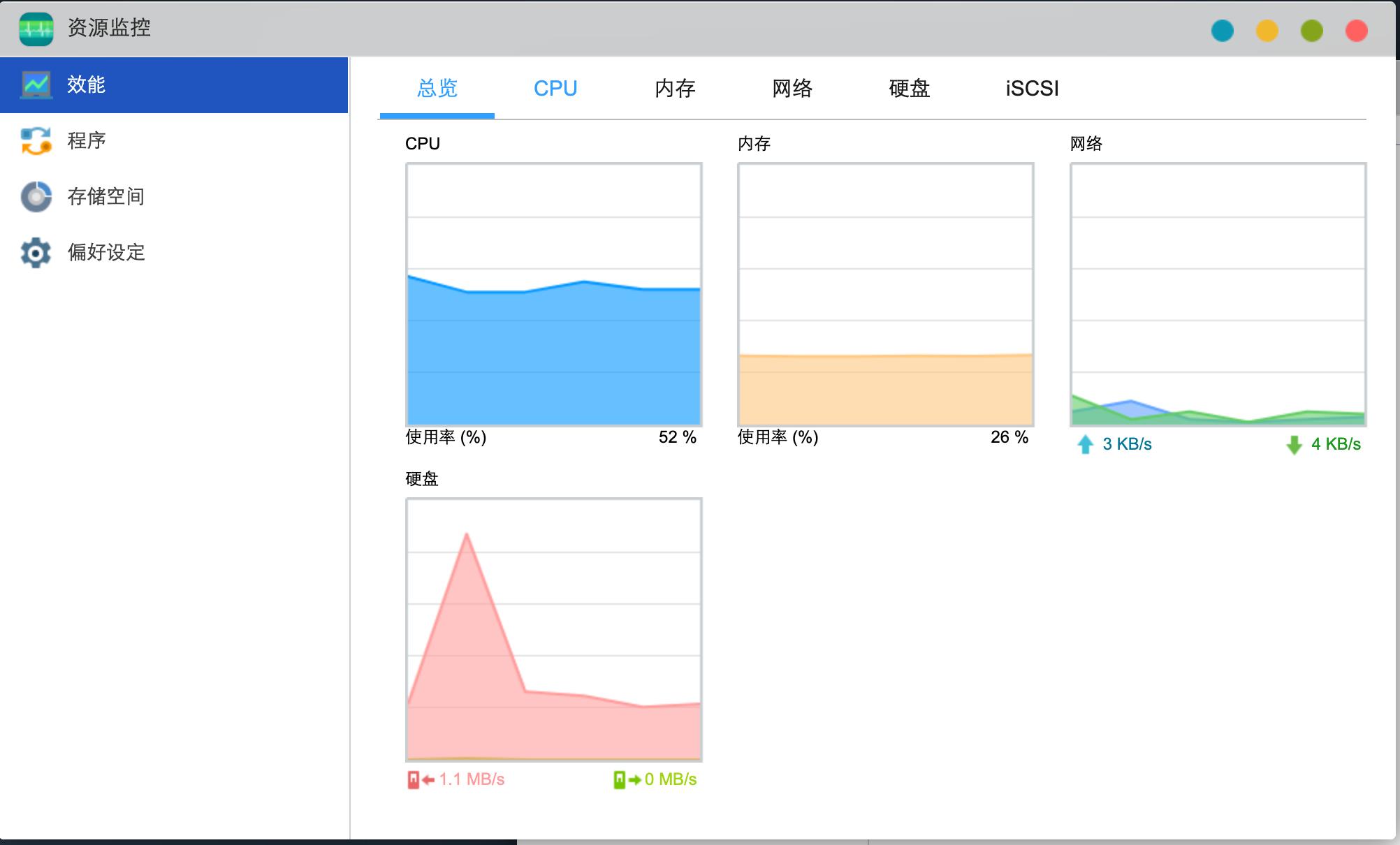Open the 程序 applications panel icon
Image resolution: width=1400 pixels, height=845 pixels.
click(37, 140)
